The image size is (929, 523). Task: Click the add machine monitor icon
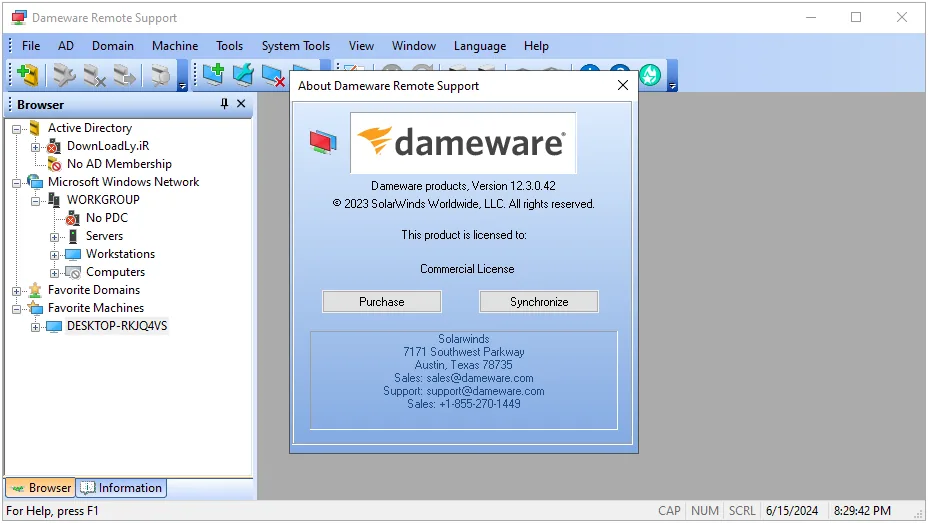(x=213, y=75)
